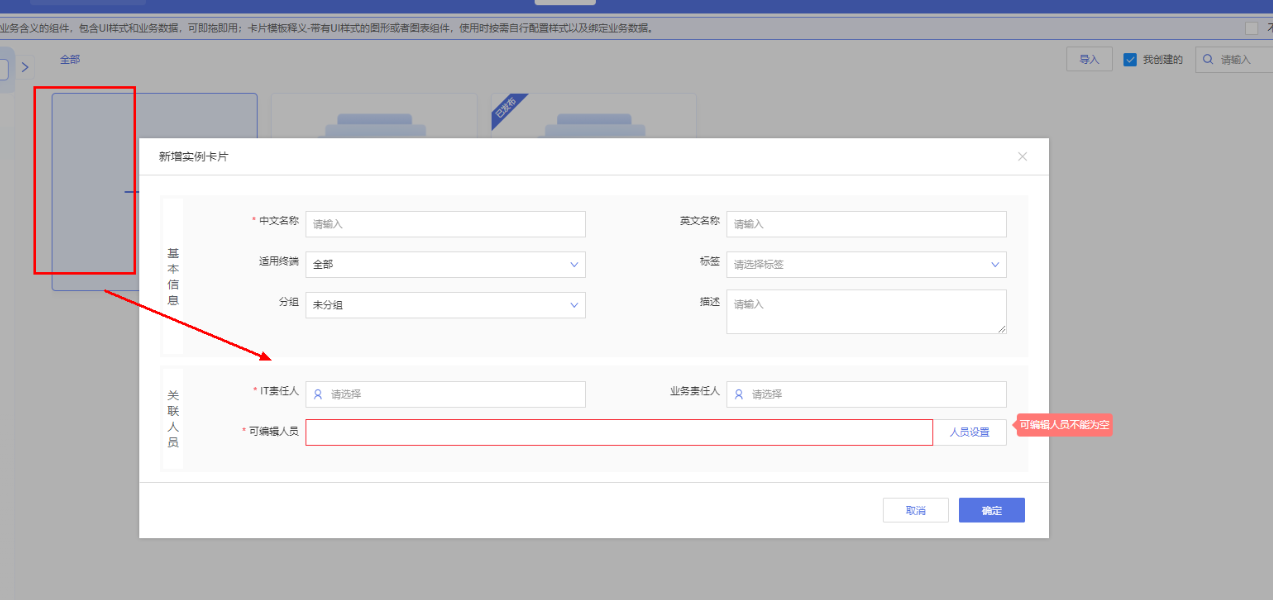Click the IT责任人 selection field
This screenshot has height=600, width=1273.
[445, 394]
